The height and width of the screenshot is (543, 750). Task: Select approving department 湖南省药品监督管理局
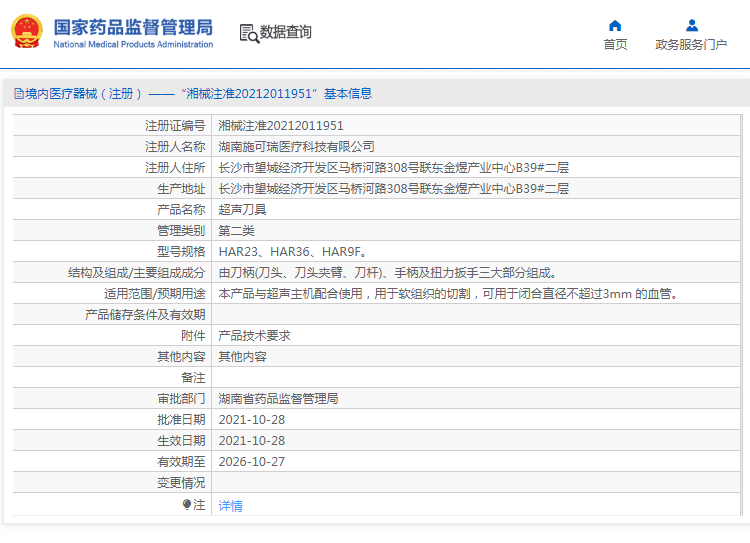[x=278, y=399]
